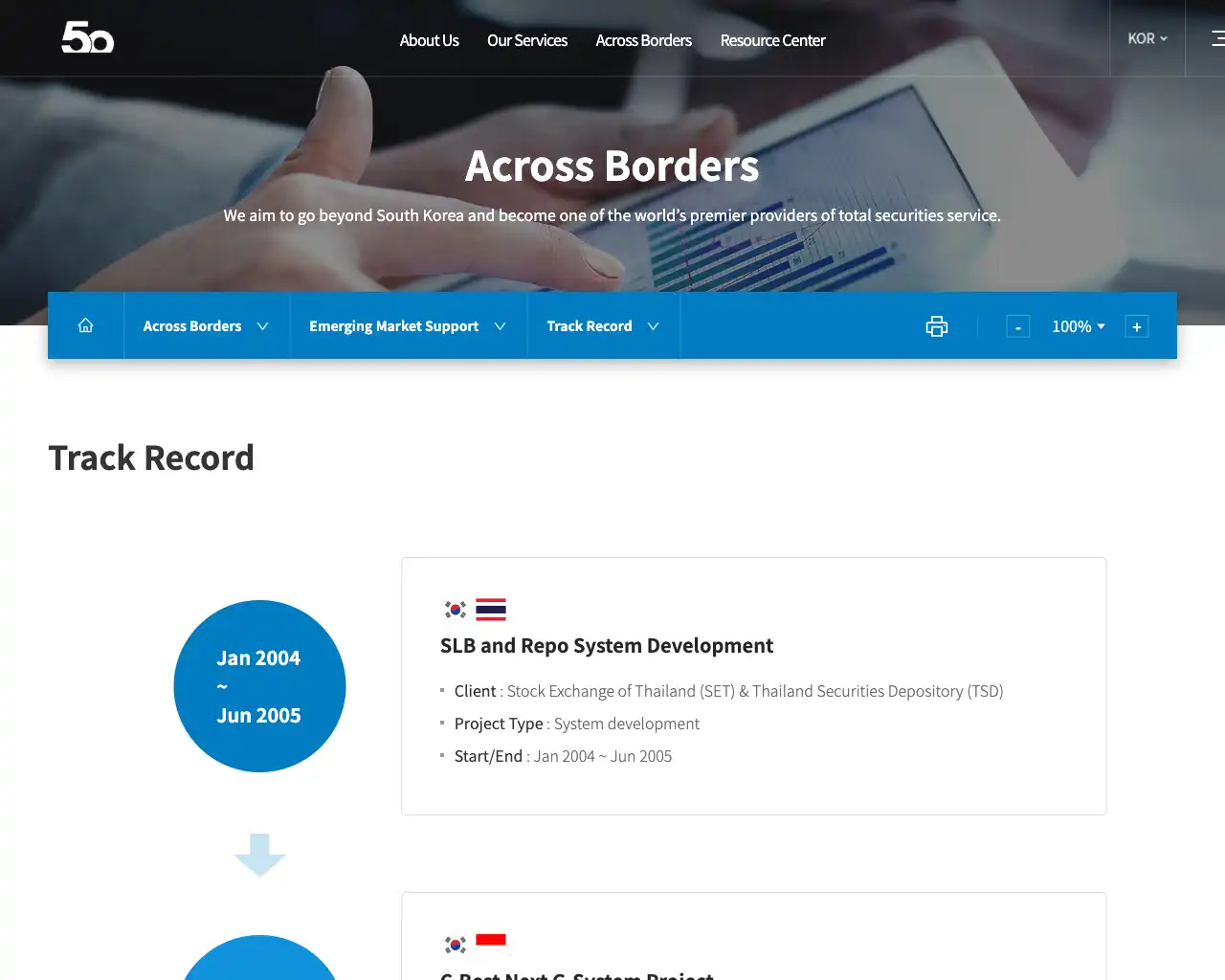Click the plus button to increase zoom
Viewport: 1225px width, 980px height.
[x=1136, y=326]
